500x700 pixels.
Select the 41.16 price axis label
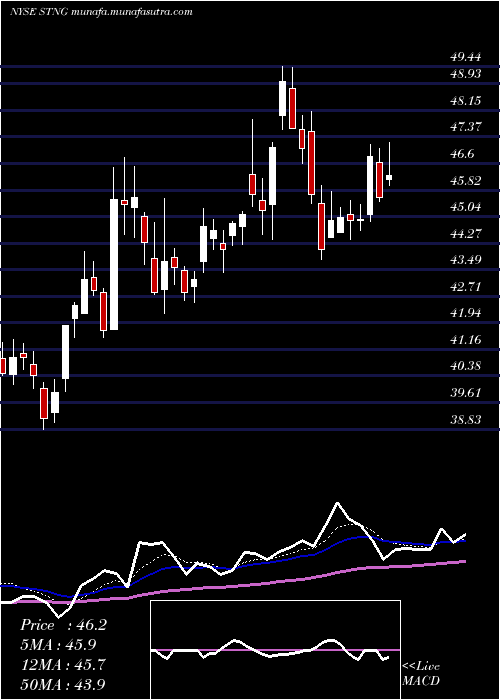(466, 340)
